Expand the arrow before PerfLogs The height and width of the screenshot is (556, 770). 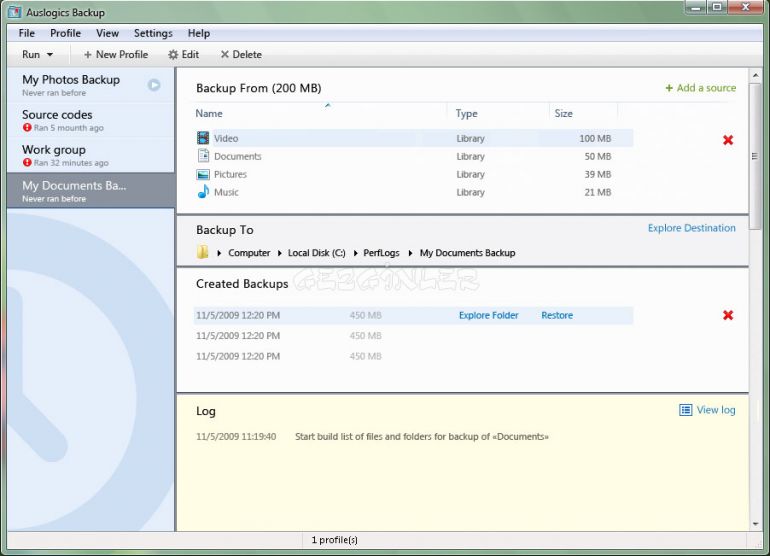355,253
